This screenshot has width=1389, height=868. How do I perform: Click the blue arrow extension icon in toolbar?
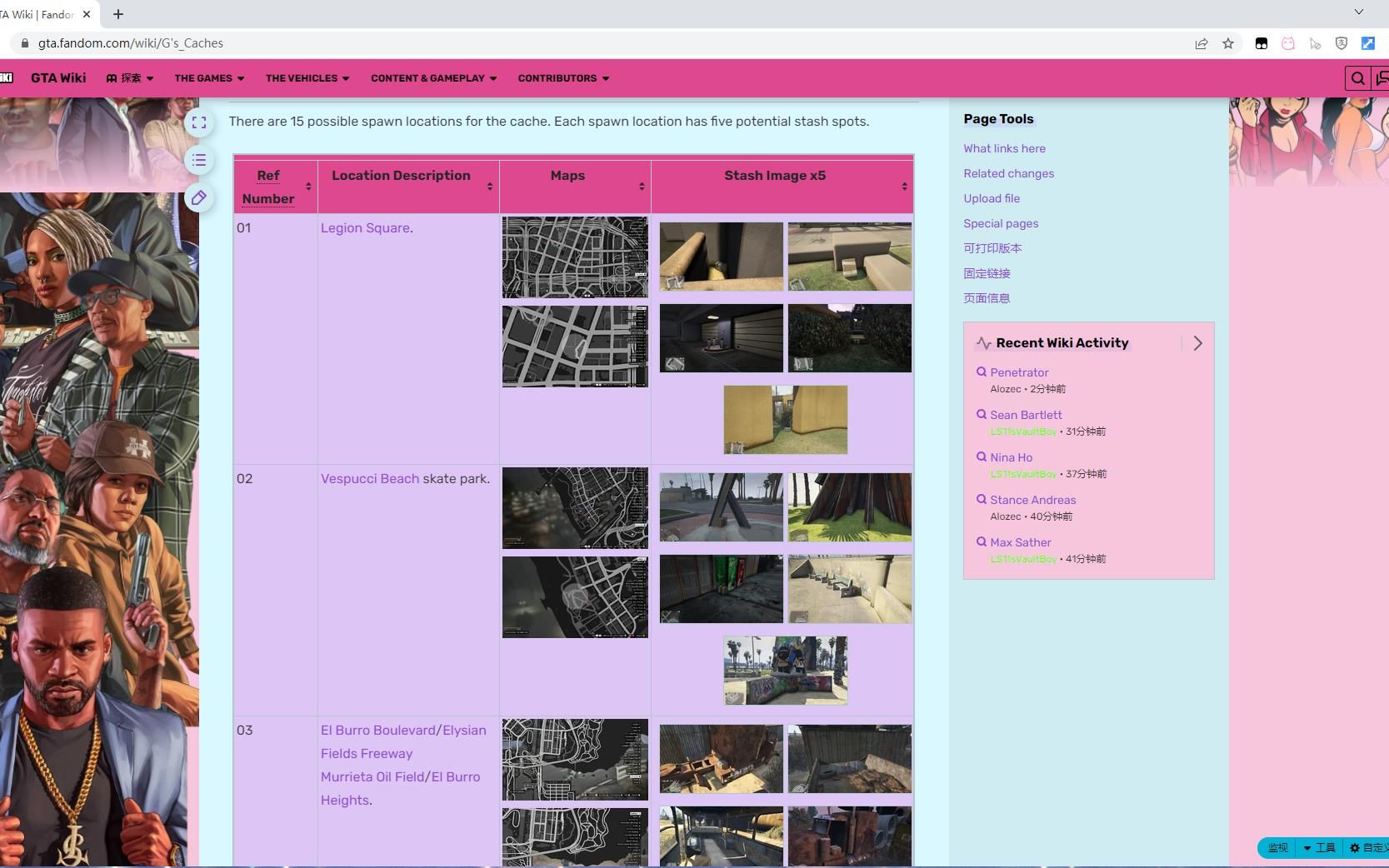tap(1368, 43)
